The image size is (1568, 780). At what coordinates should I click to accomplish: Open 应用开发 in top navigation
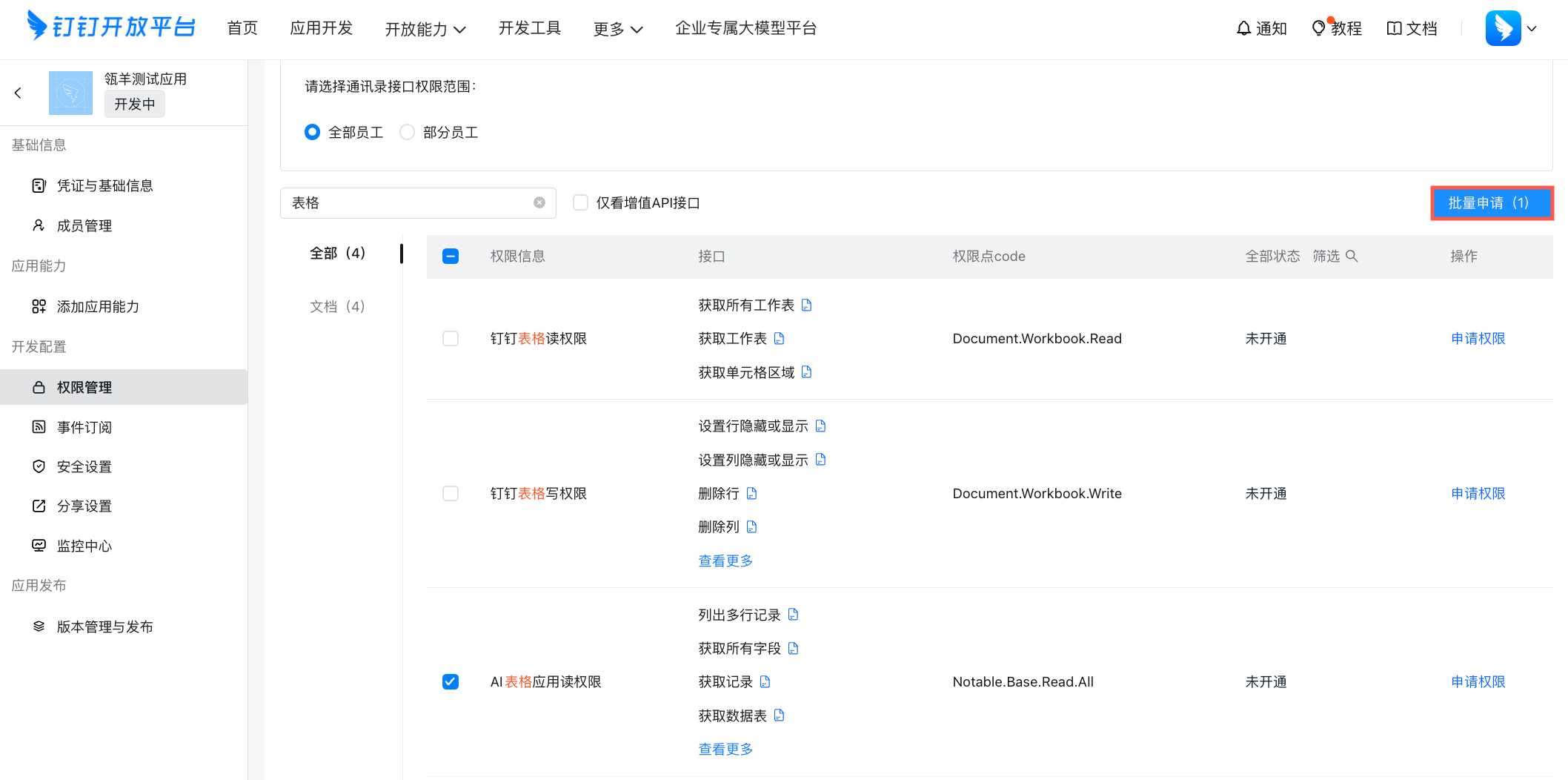[322, 28]
